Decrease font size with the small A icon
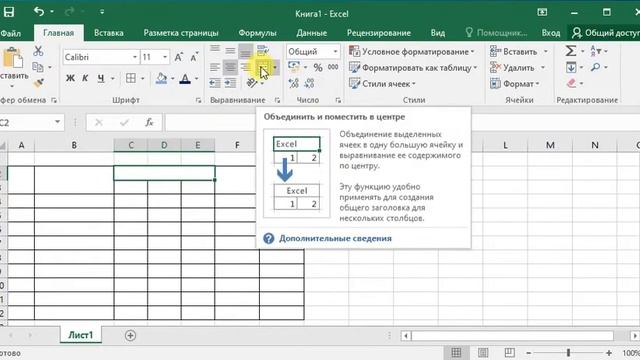The width and height of the screenshot is (640, 360). click(194, 57)
